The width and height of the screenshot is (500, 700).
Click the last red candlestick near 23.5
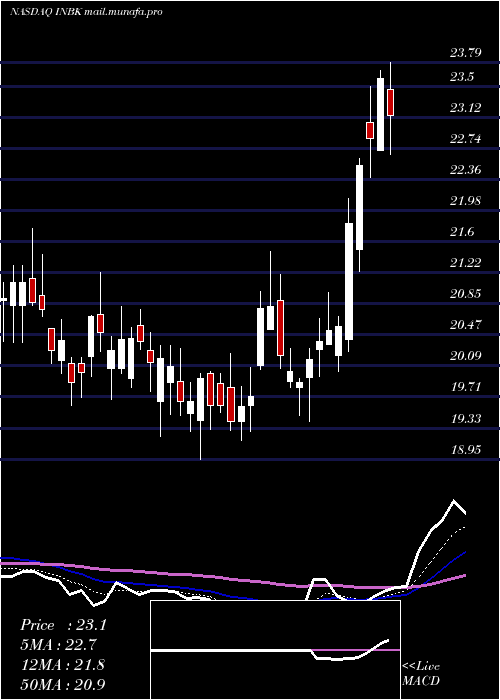click(391, 102)
